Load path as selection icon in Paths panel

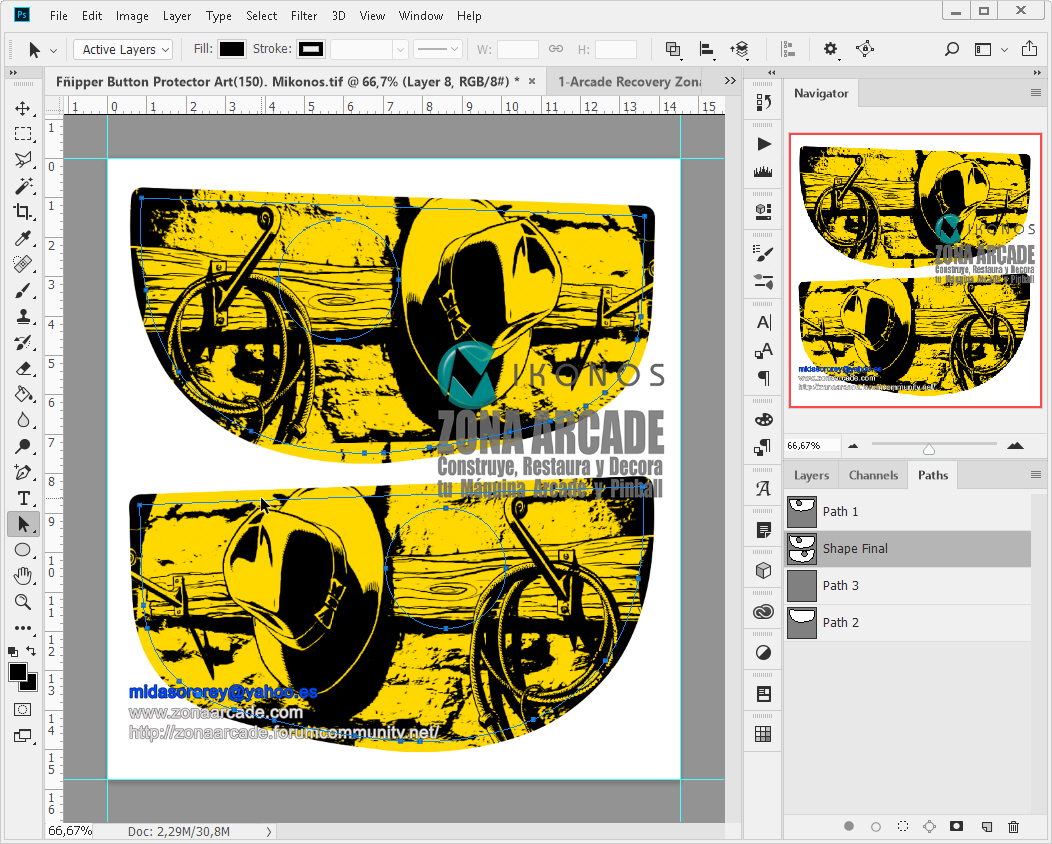point(903,826)
